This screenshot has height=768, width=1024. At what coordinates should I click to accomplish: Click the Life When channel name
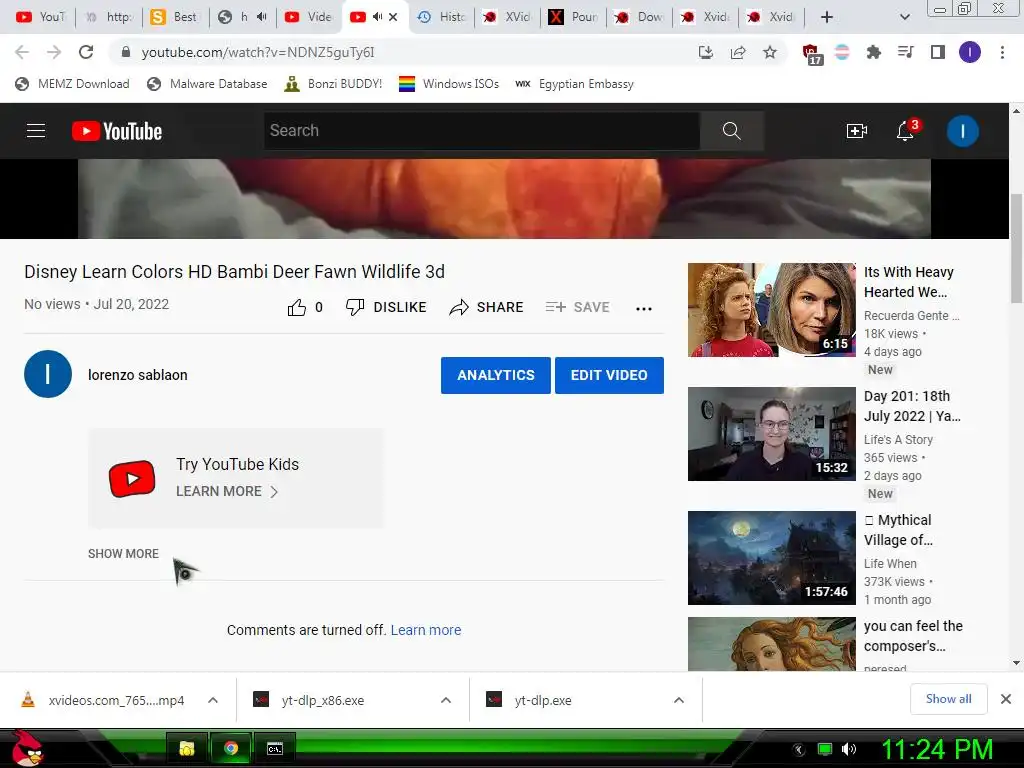click(890, 564)
